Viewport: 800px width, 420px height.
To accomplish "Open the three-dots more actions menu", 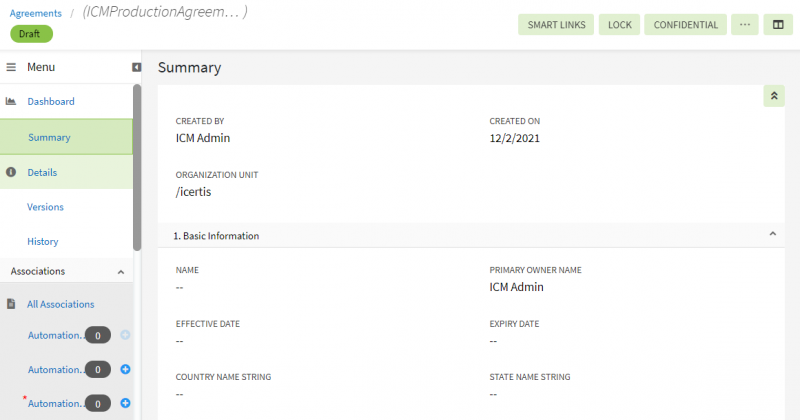I will (744, 25).
